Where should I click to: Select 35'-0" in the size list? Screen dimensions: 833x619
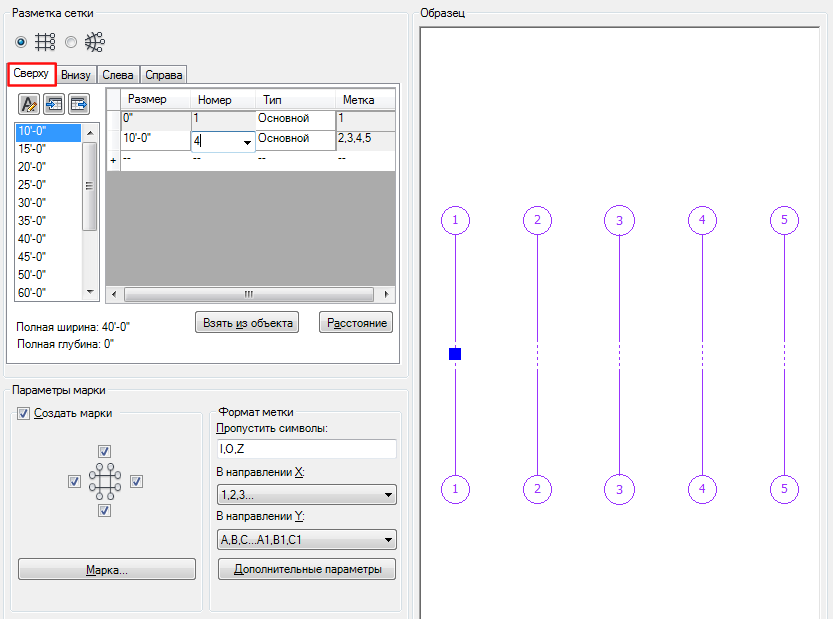48,221
